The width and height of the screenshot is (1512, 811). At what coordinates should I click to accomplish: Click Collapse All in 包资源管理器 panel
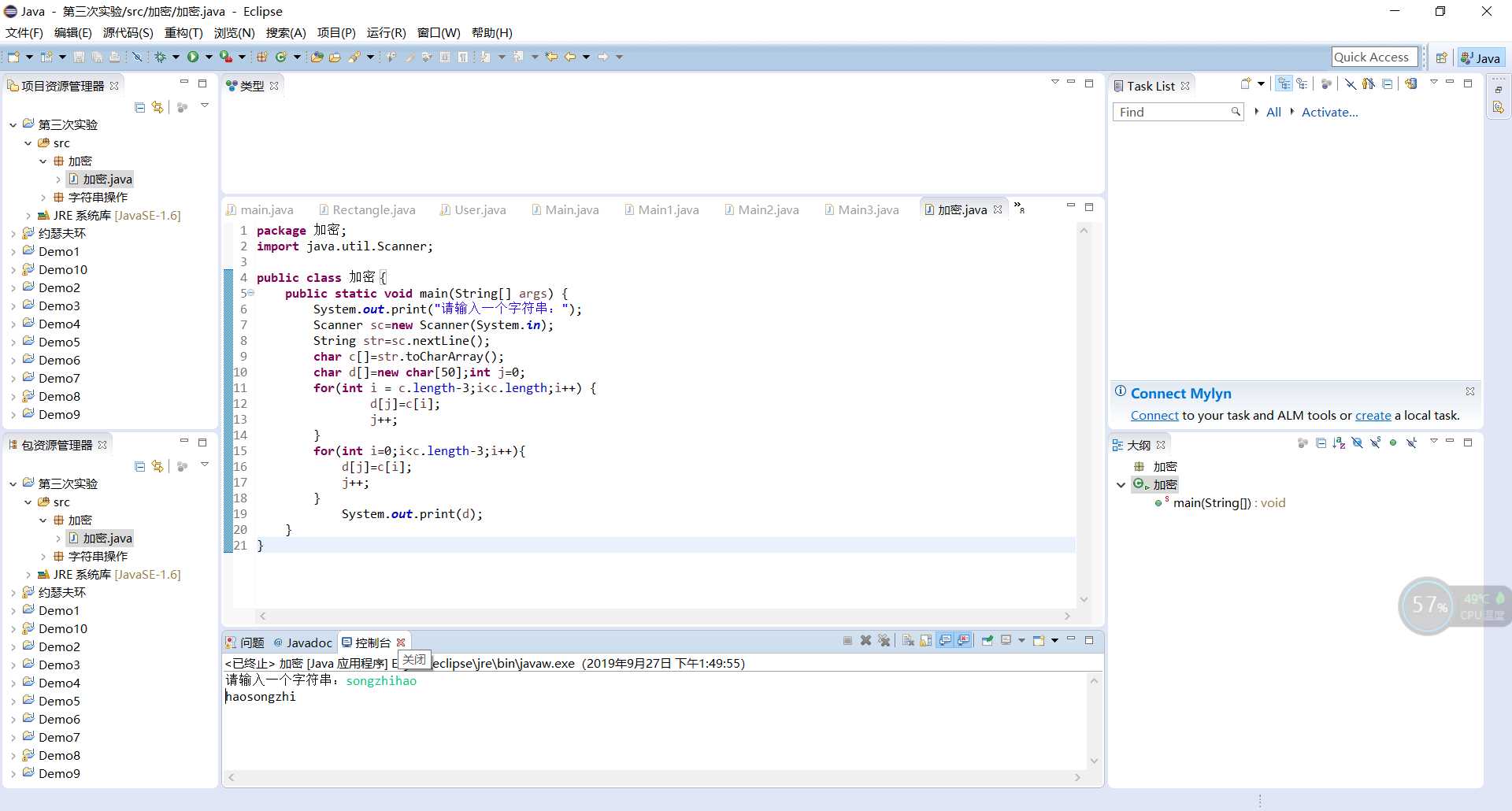(139, 466)
